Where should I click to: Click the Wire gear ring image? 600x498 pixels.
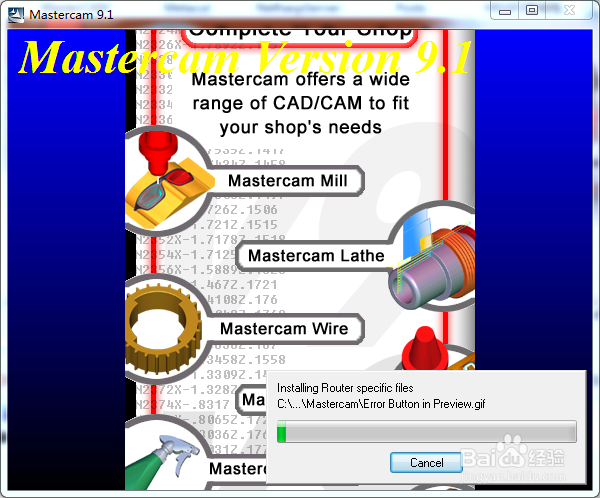(x=163, y=329)
